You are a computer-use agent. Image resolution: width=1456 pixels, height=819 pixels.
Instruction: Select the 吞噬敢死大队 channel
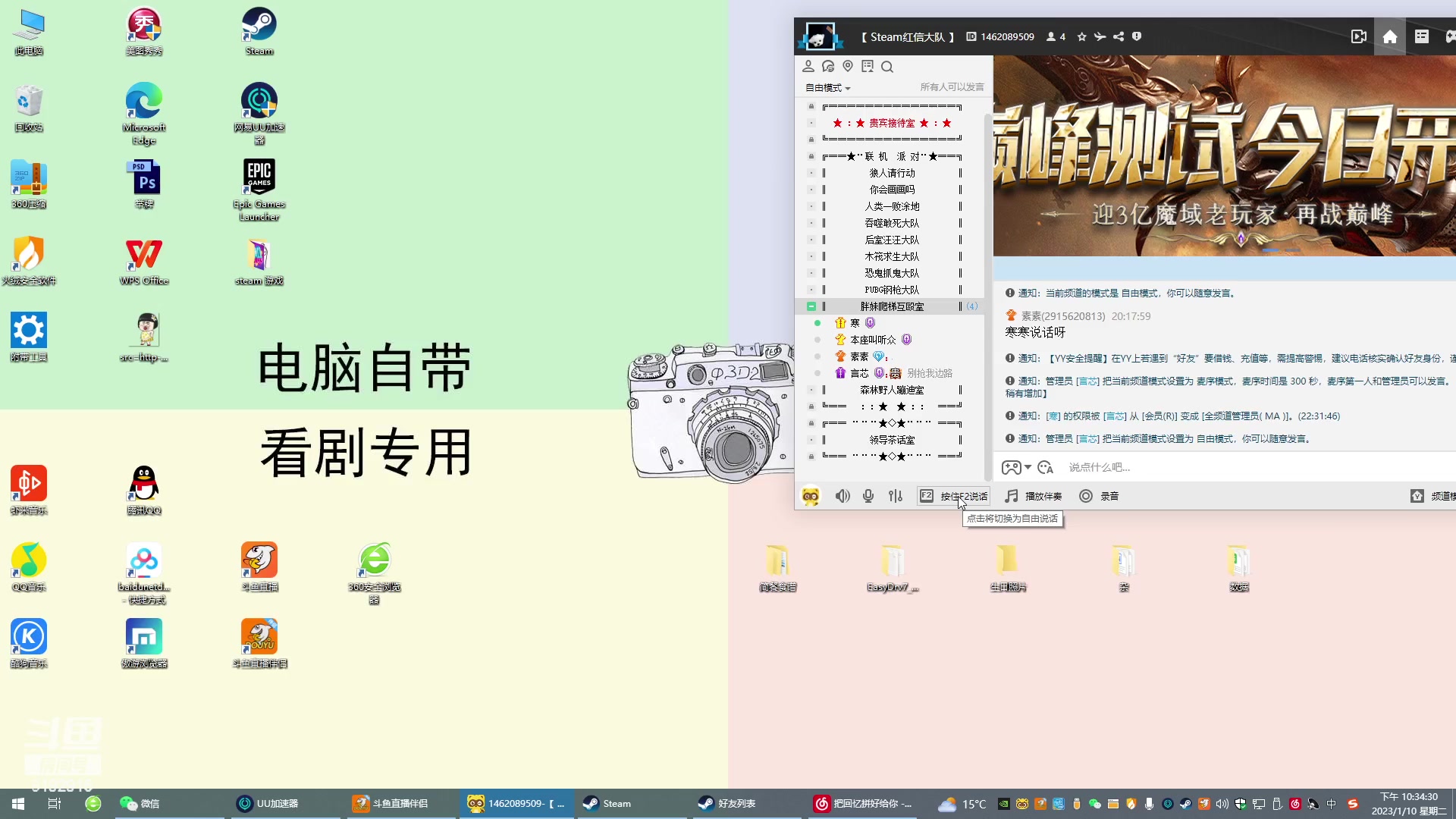[x=892, y=223]
